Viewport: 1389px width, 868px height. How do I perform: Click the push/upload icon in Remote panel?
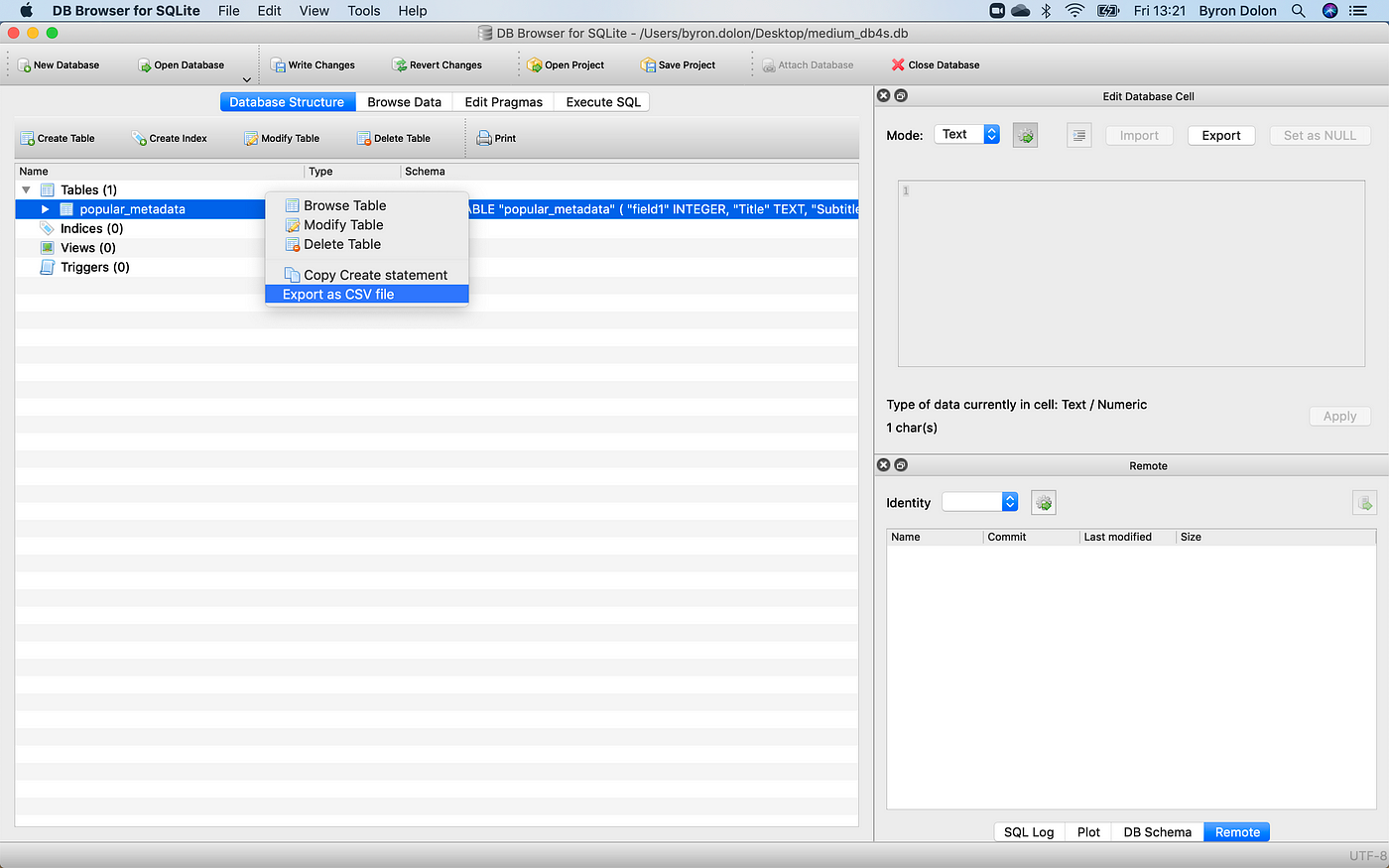point(1365,503)
